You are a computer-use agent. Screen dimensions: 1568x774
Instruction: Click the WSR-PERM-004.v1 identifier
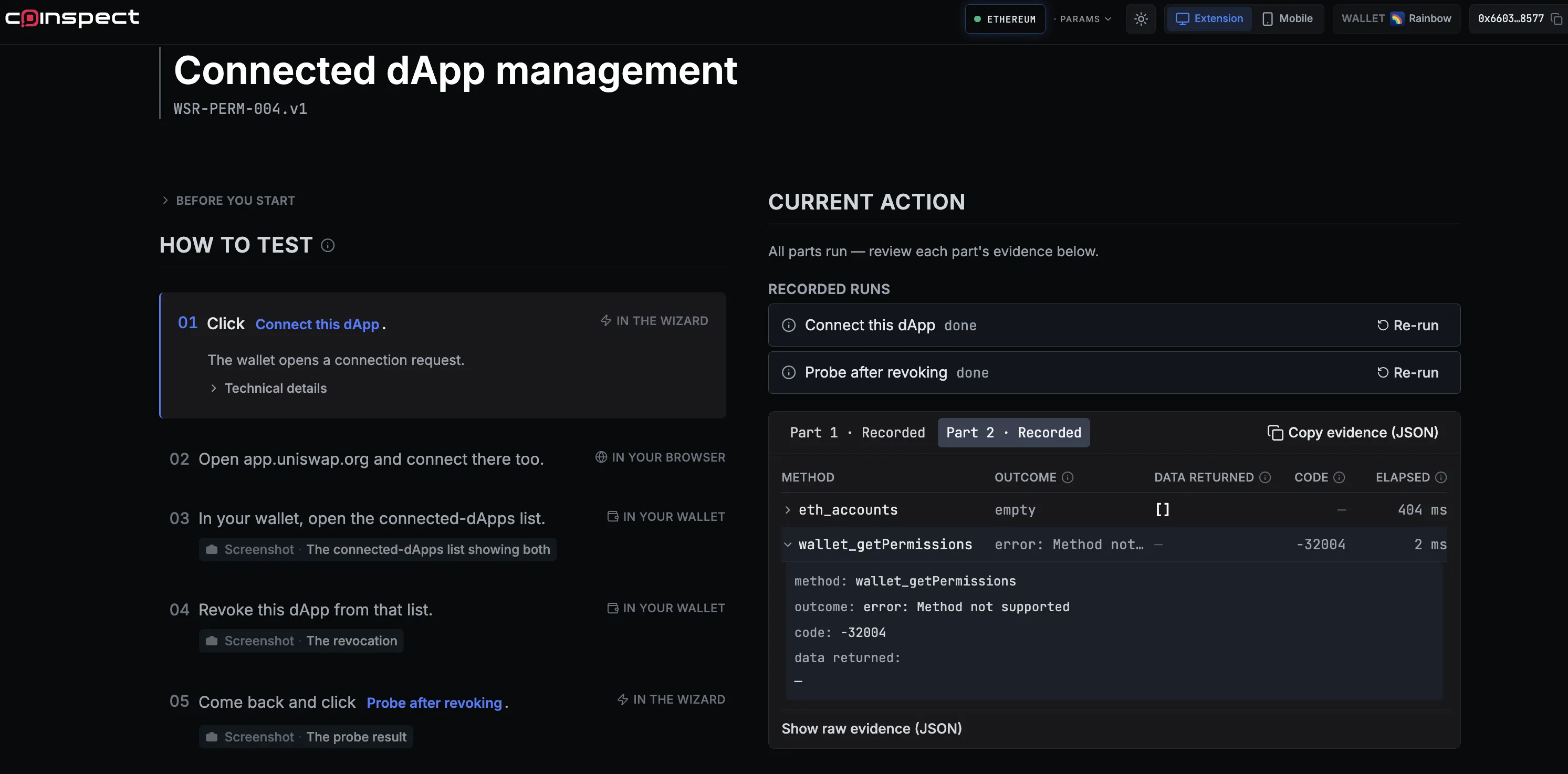pyautogui.click(x=241, y=109)
